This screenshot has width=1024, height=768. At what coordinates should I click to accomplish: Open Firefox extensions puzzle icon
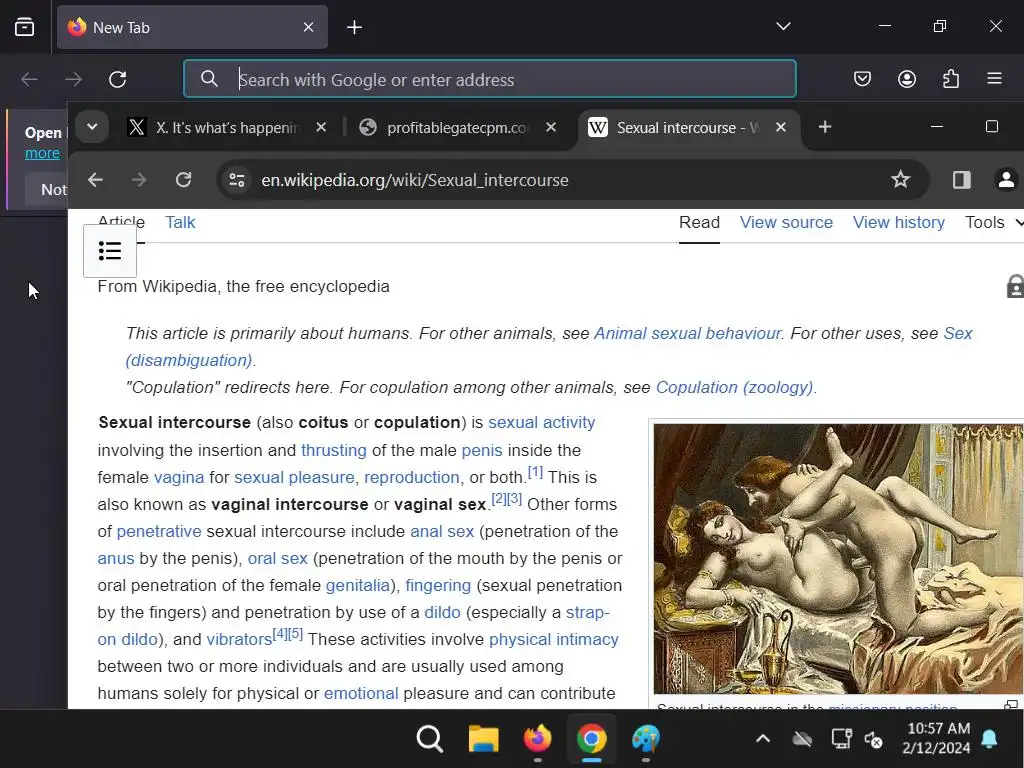click(x=951, y=79)
